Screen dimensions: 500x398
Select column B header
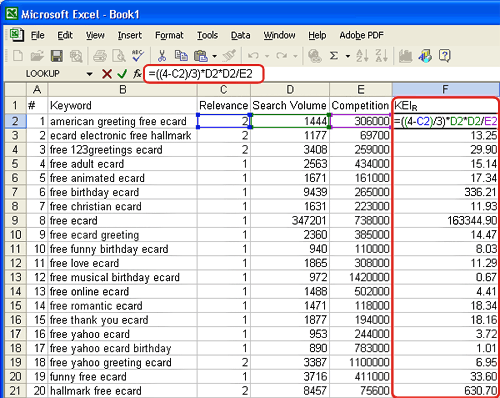point(123,90)
